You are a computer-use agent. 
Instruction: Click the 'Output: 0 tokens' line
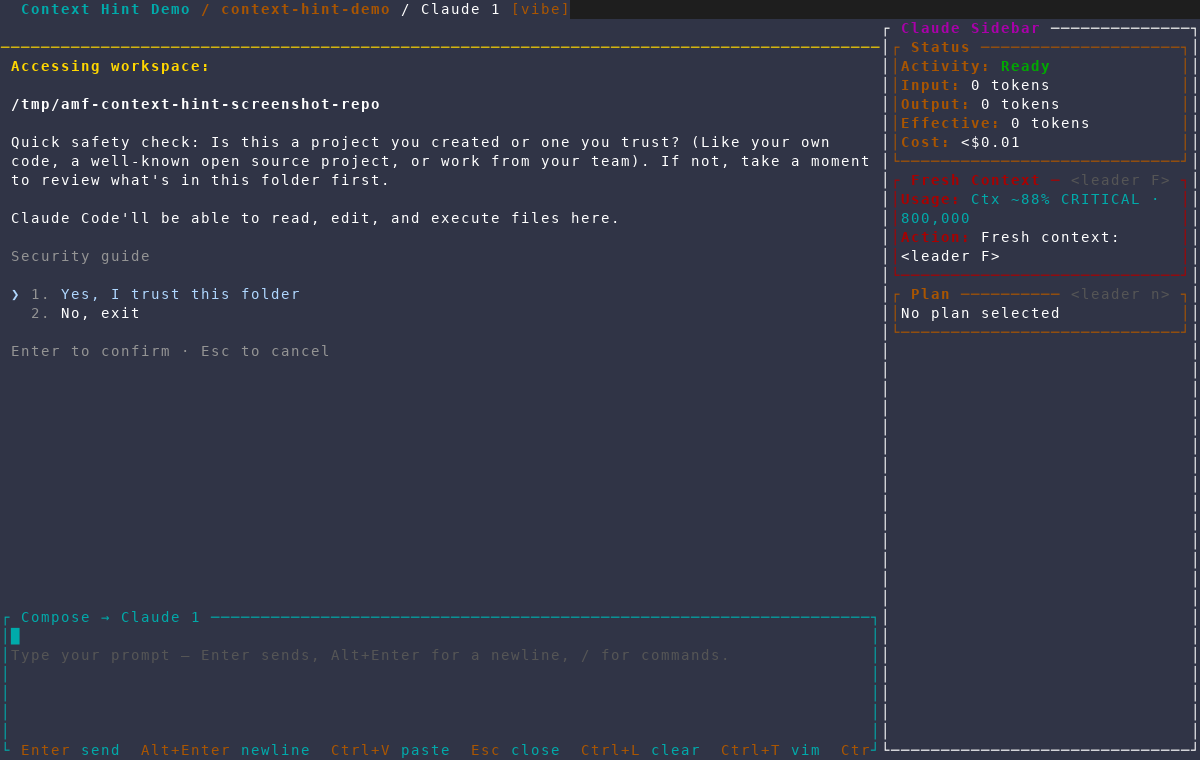981,104
